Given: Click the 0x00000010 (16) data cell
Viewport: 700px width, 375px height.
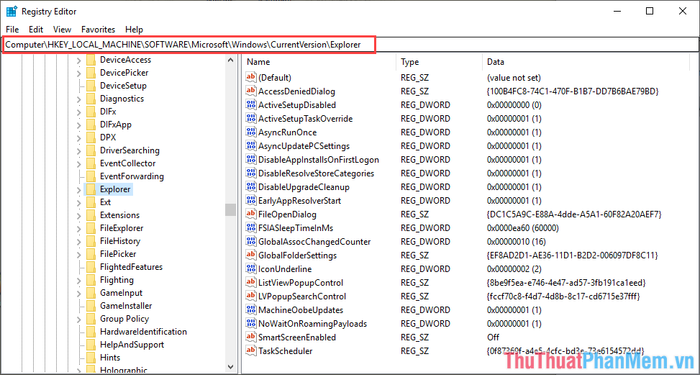Looking at the screenshot, I should (516, 242).
